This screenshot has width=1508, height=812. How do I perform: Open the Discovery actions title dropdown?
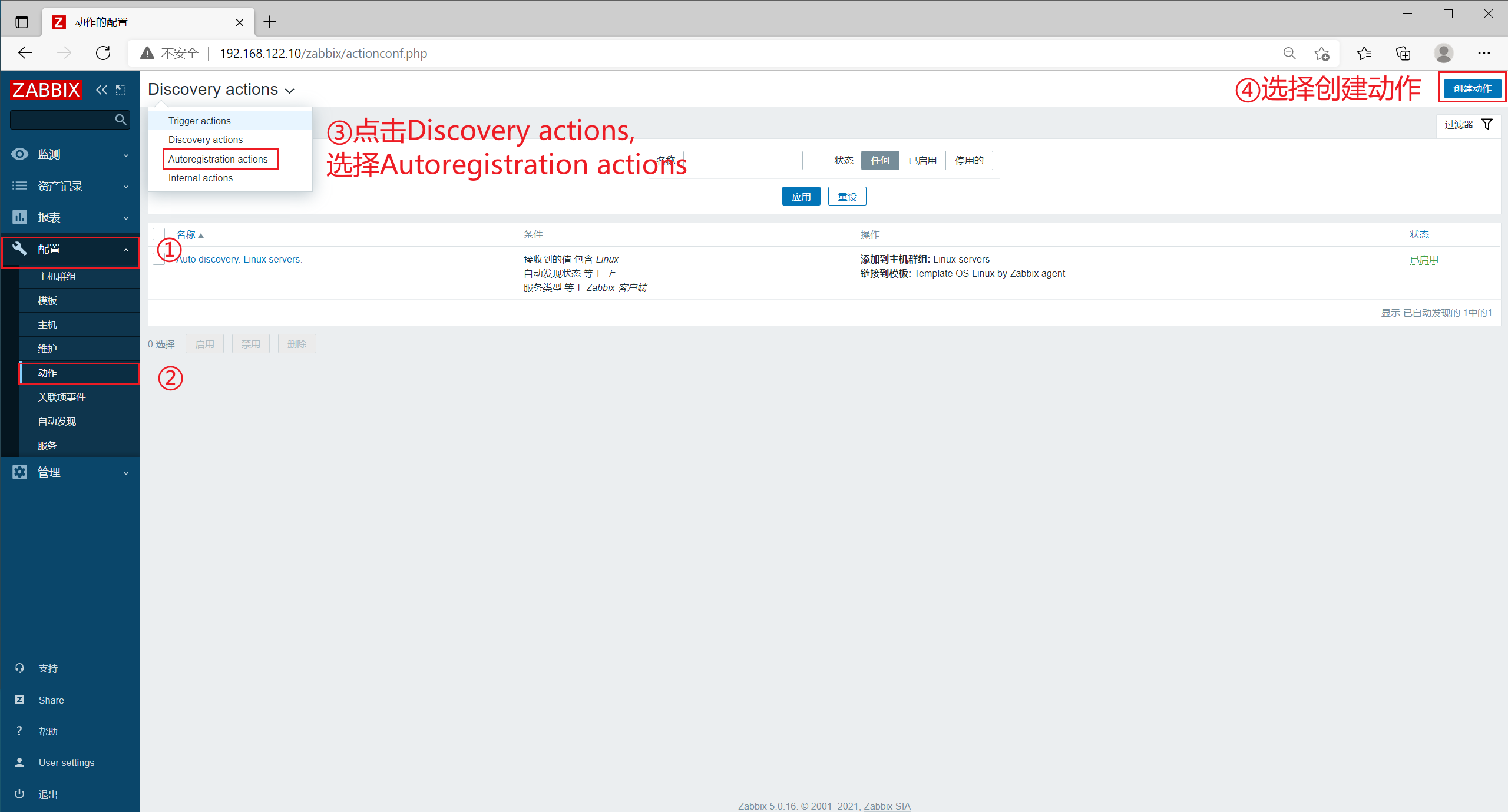click(221, 90)
